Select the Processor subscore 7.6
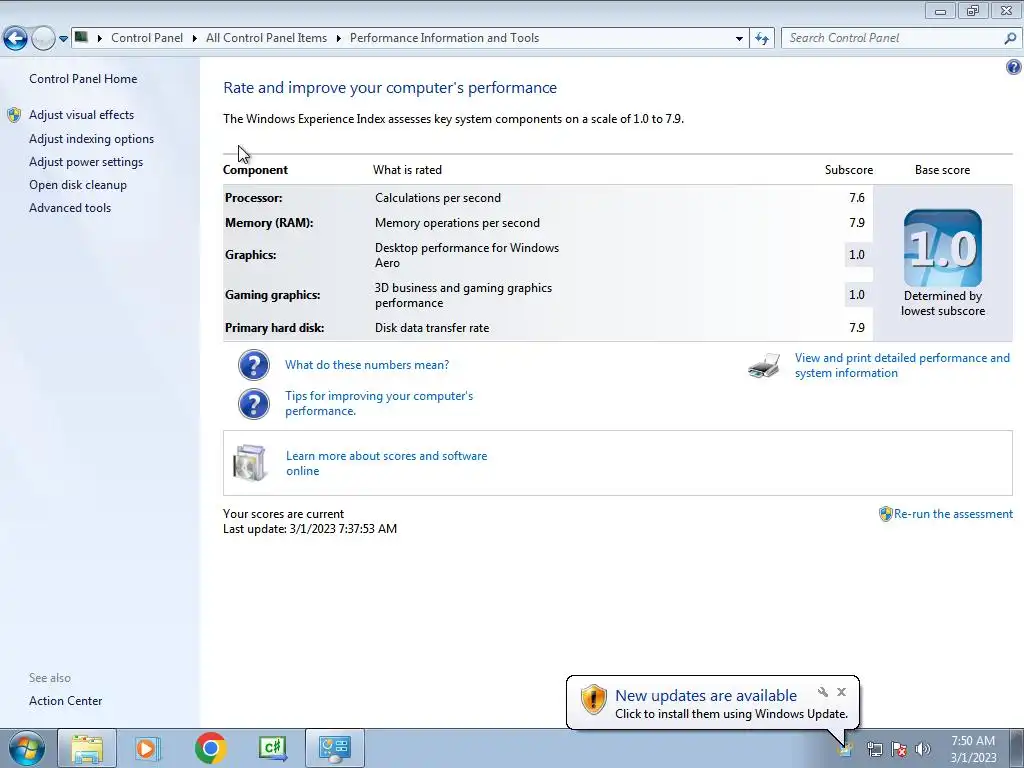 (x=857, y=198)
